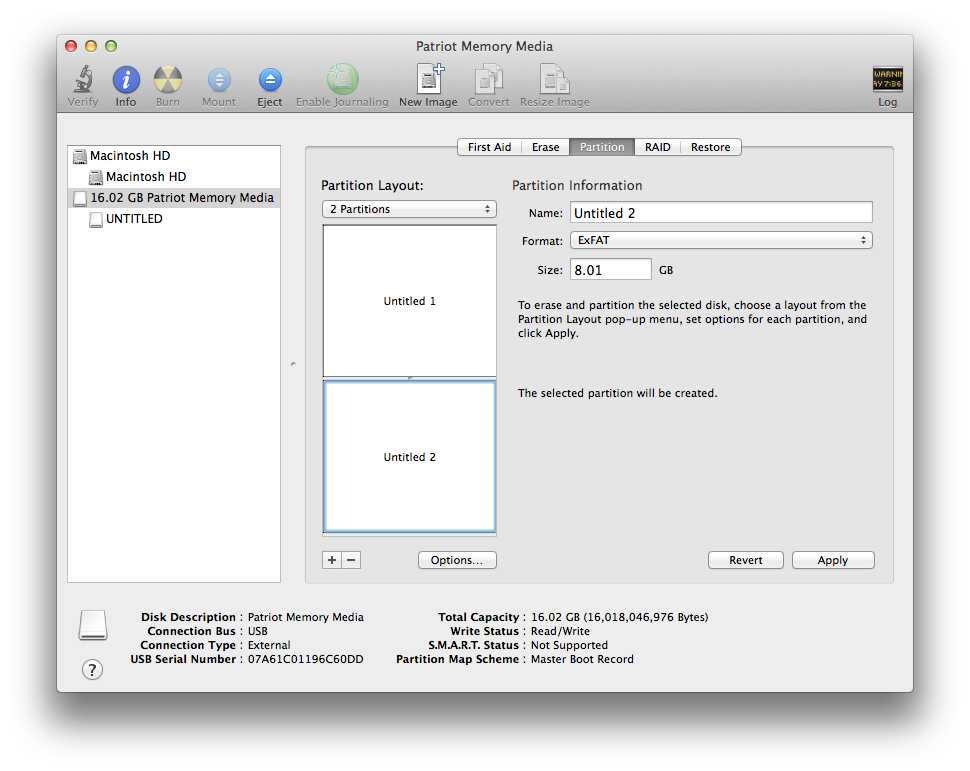Open partition Options...
The height and width of the screenshot is (771, 970).
click(x=457, y=560)
